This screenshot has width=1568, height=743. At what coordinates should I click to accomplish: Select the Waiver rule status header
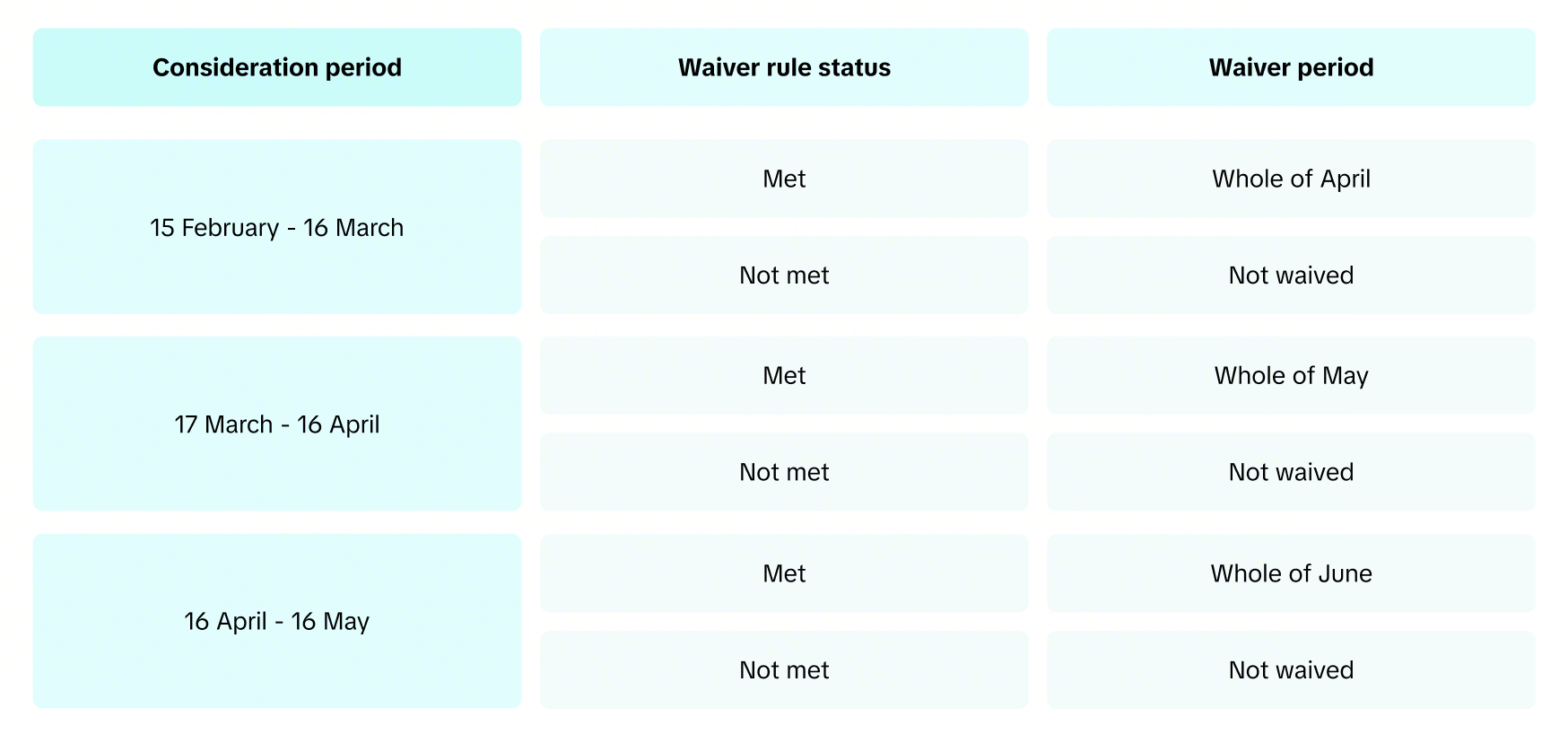[x=784, y=67]
